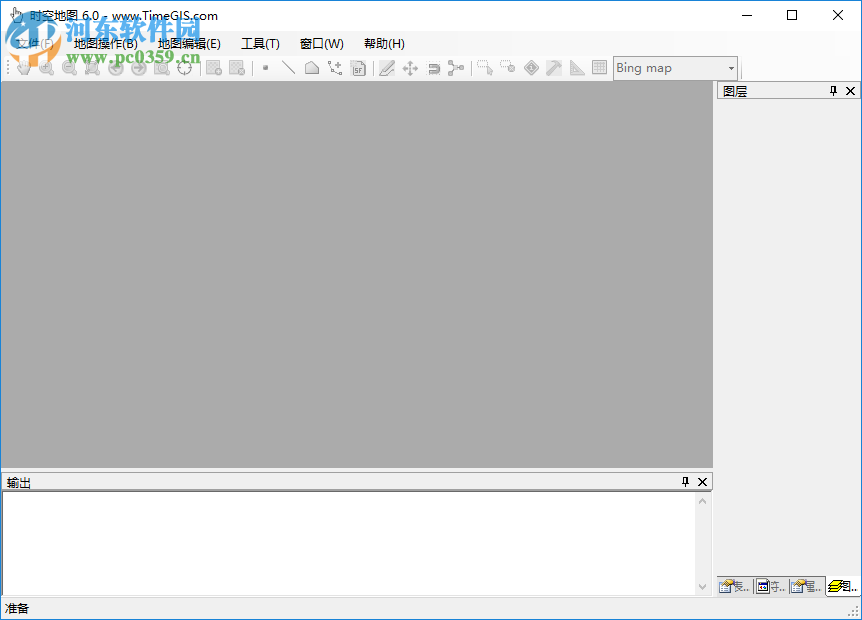862x620 pixels.
Task: Click the SF labeled toolbar button
Action: point(358,67)
